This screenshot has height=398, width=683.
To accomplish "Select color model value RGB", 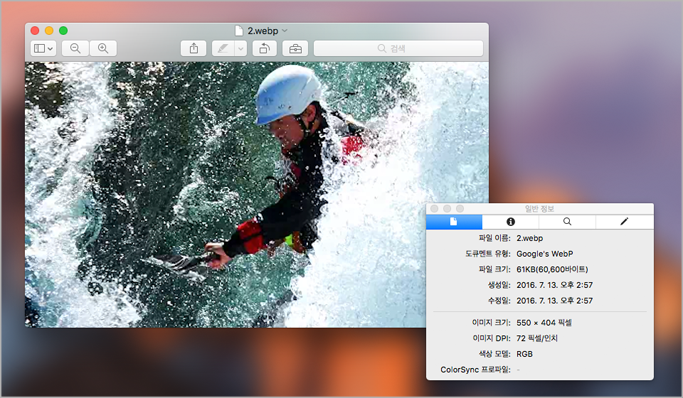I will tap(524, 354).
